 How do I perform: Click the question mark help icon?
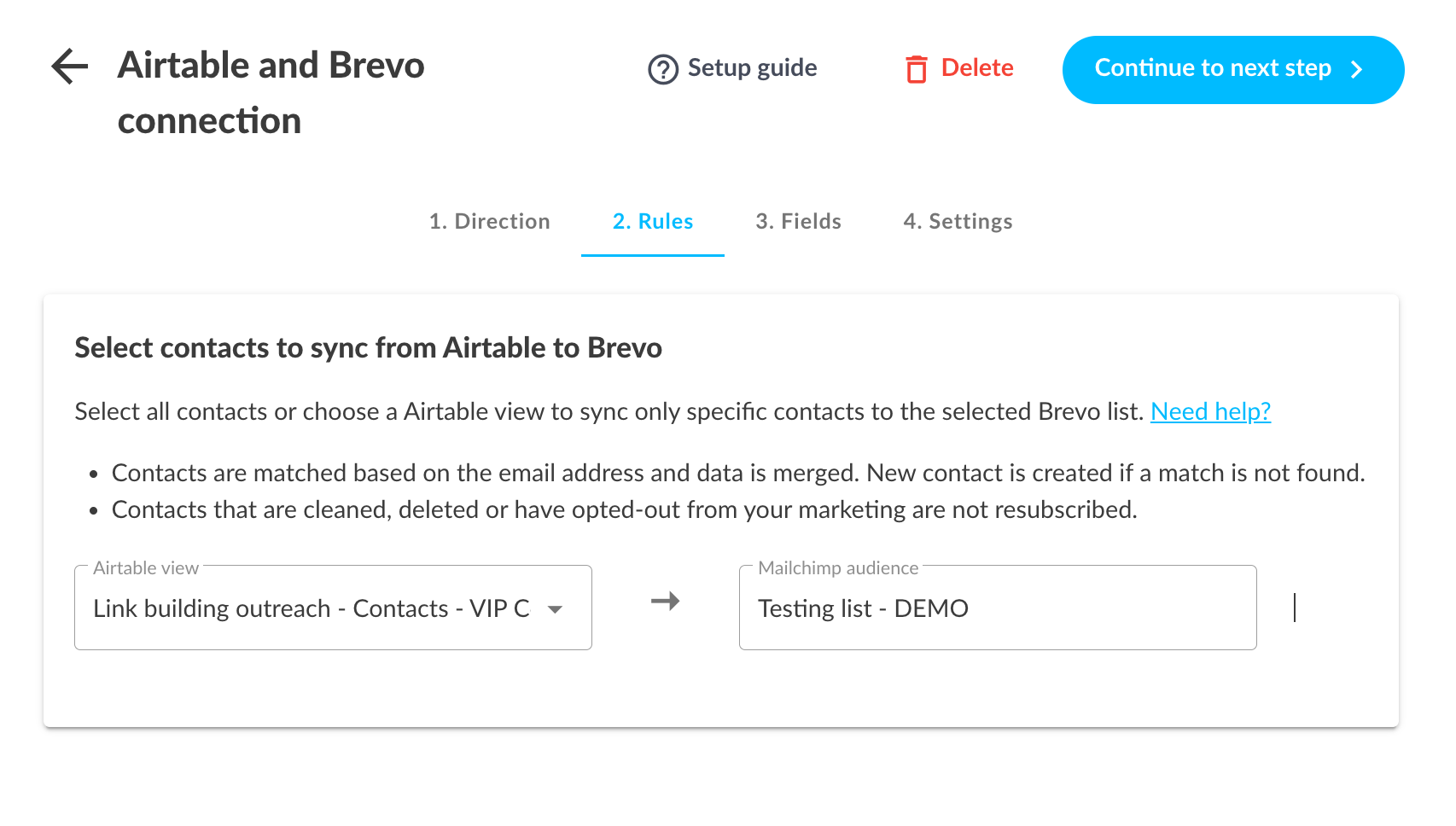click(x=663, y=69)
